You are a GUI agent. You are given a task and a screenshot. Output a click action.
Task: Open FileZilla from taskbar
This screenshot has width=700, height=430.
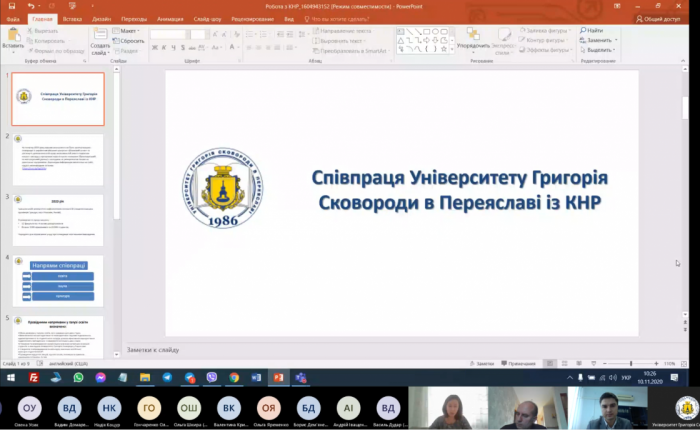(33, 378)
